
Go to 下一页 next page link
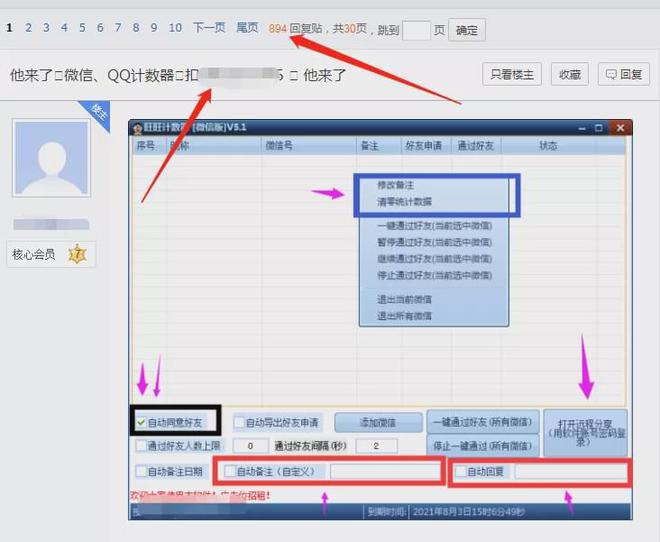[x=209, y=28]
